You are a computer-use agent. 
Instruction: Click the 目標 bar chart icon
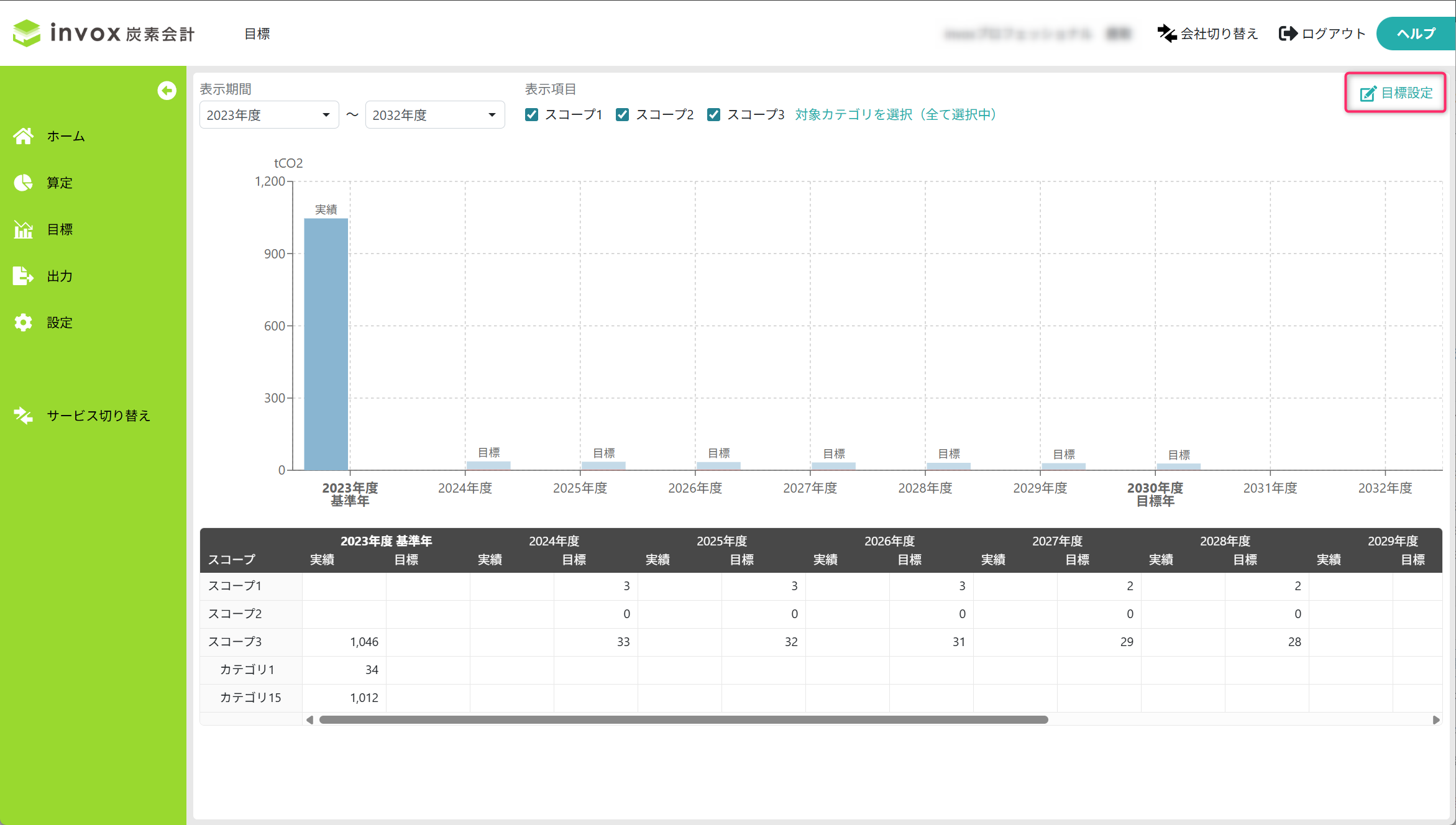24,230
